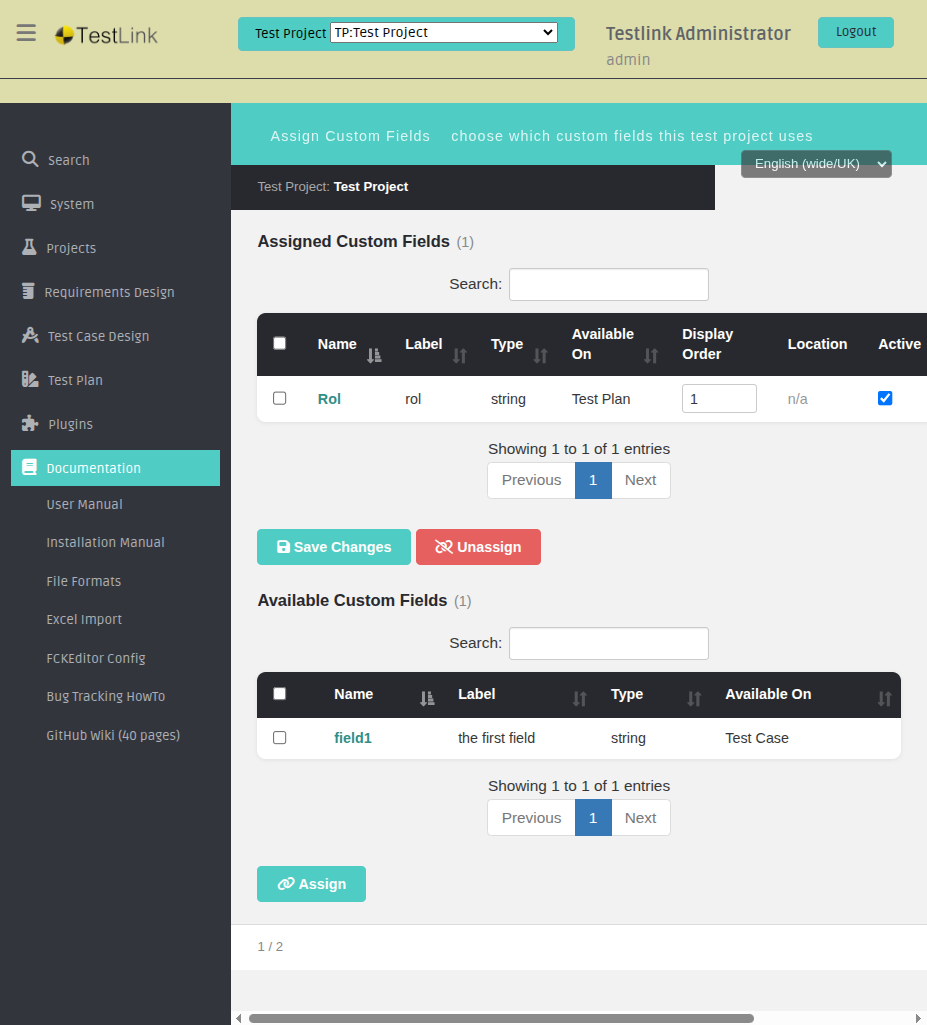Open the Installation Manual link
The image size is (927, 1025).
(x=105, y=543)
